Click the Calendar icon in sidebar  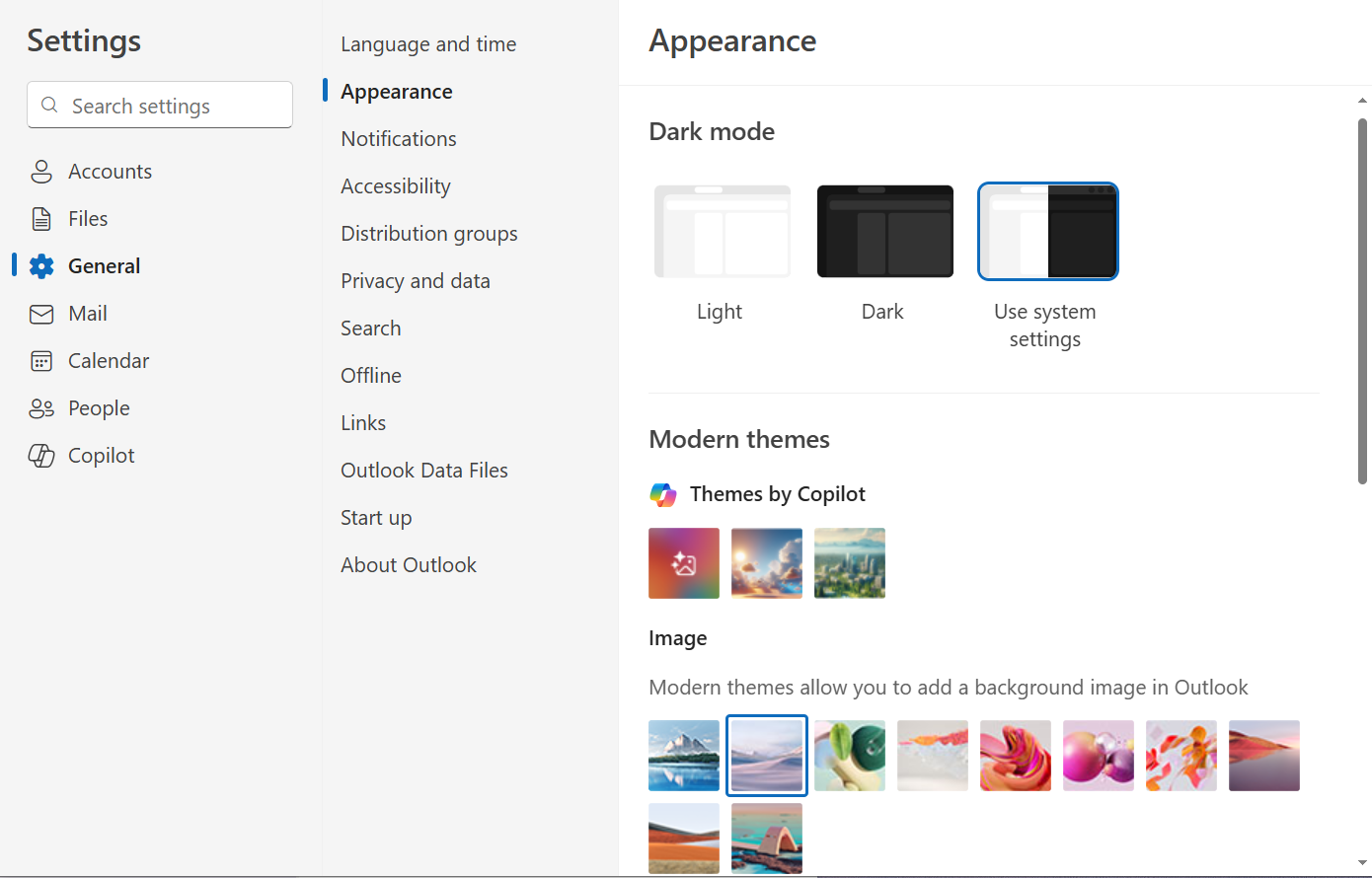[41, 361]
